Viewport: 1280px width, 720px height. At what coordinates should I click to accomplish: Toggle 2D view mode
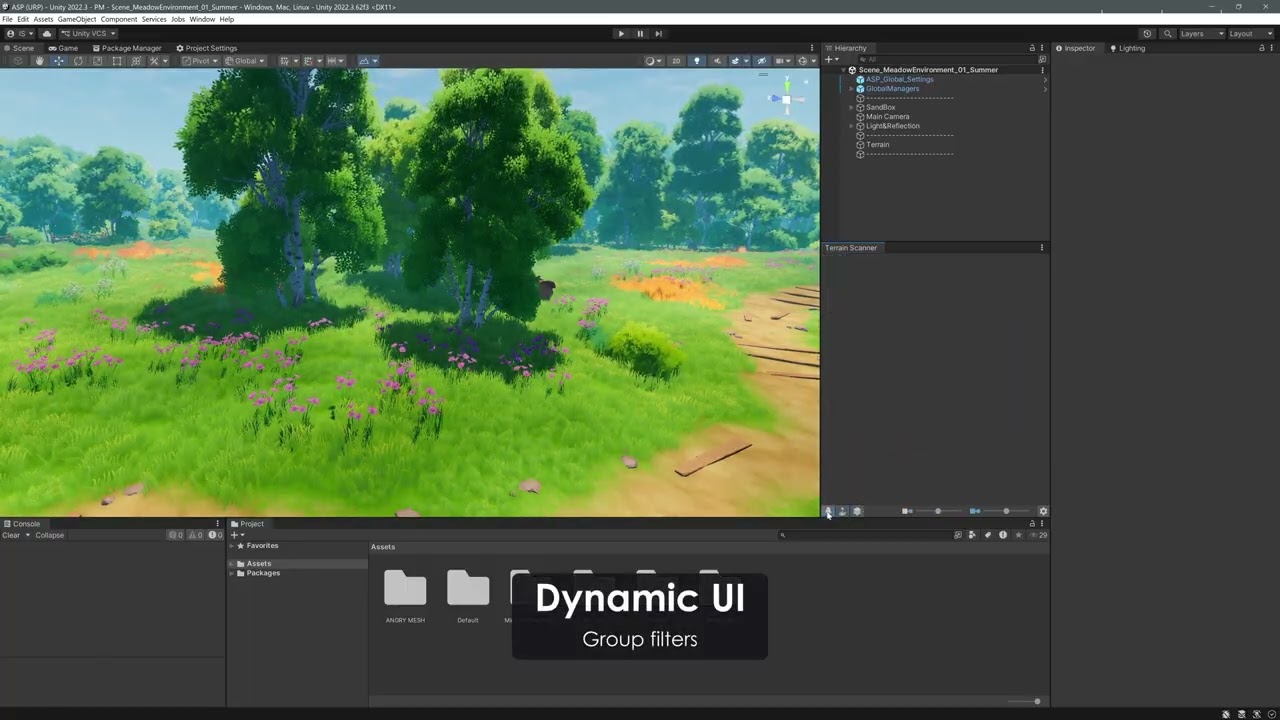(x=676, y=61)
